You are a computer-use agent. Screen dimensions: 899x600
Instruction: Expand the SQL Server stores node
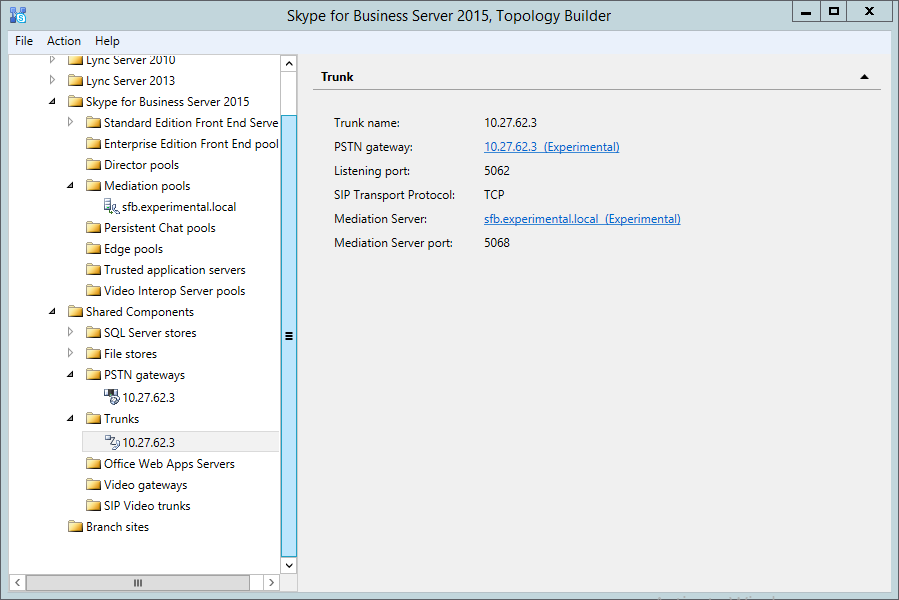click(70, 333)
